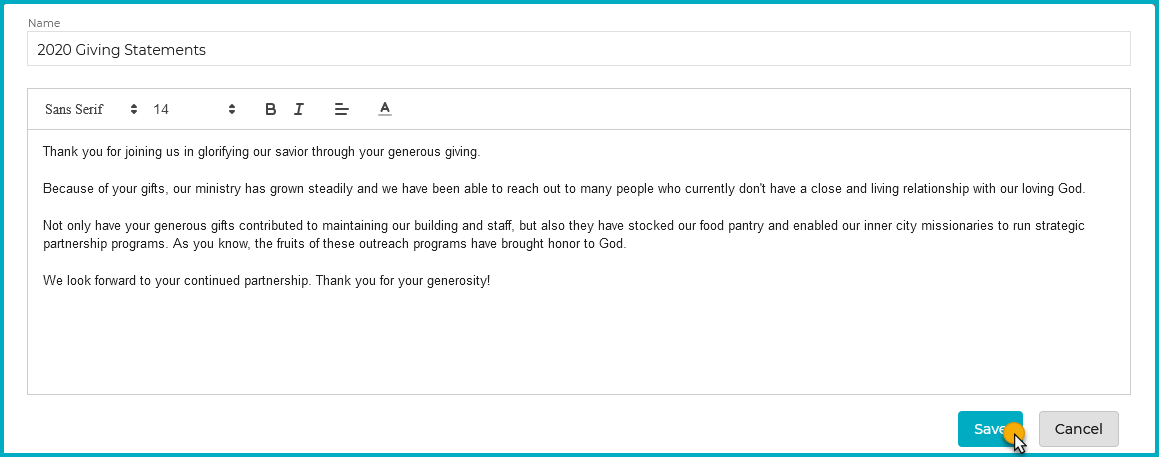Click the up-down arrows beside Sans Serif
Screen dimensions: 1159x457
pyautogui.click(x=134, y=109)
